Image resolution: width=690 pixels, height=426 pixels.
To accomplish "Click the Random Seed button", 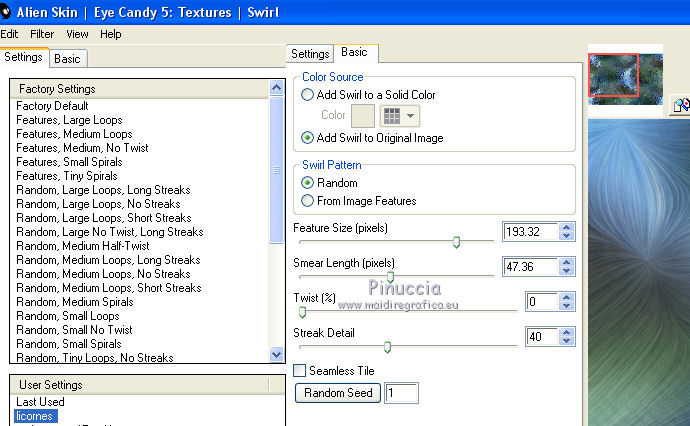I will tap(338, 393).
